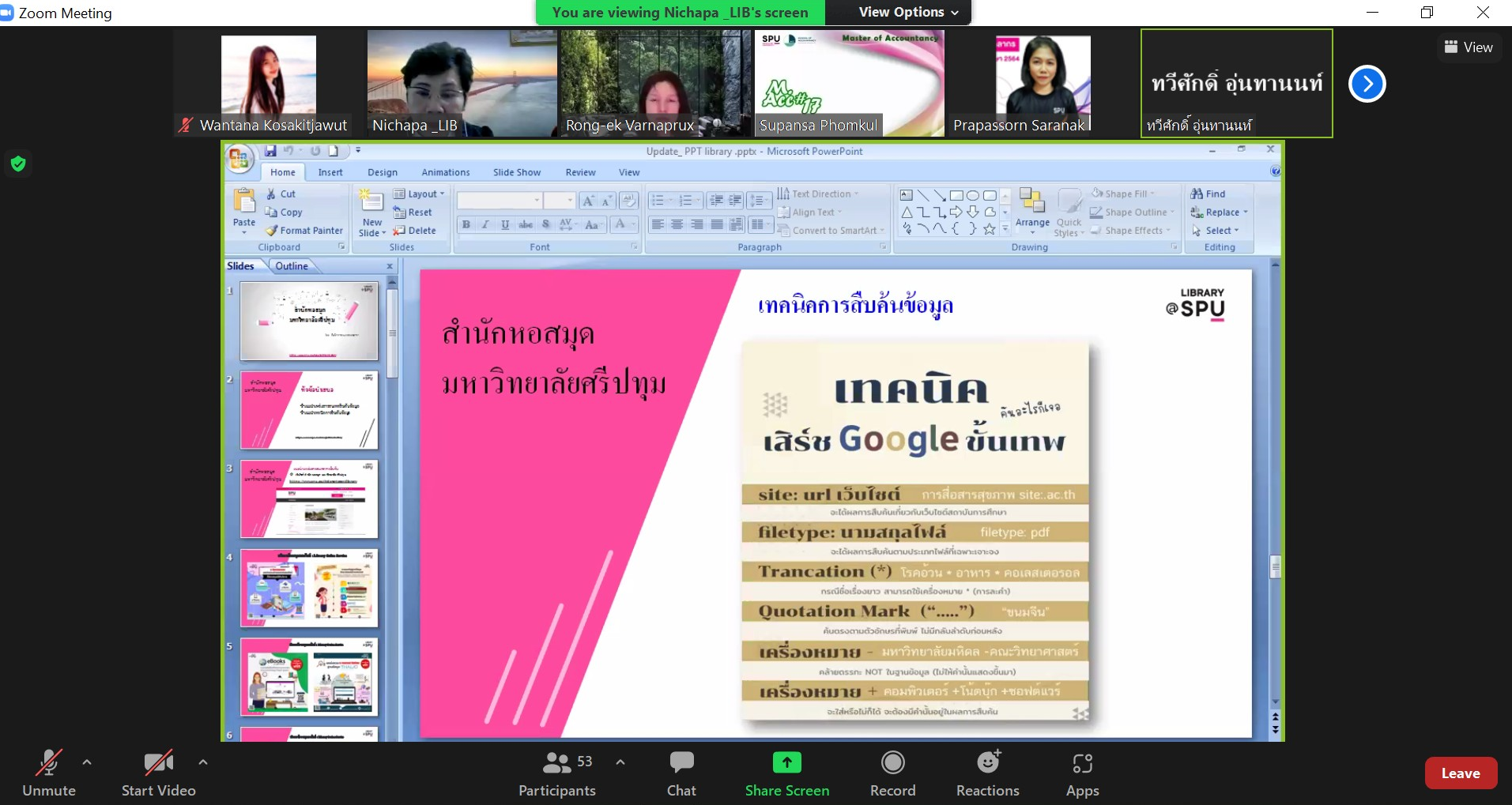Viewport: 1512px width, 805px height.
Task: Open PowerPoint Help question mark icon
Action: [1275, 171]
